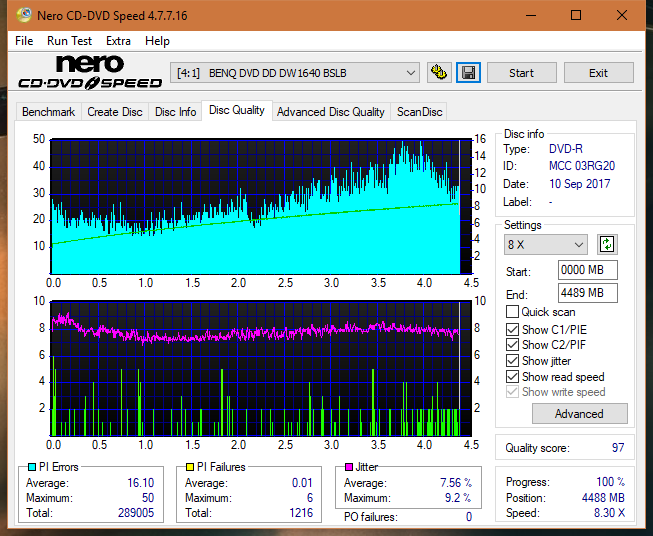Click the date 10 Sep 2017
This screenshot has height=536, width=653.
click(579, 184)
